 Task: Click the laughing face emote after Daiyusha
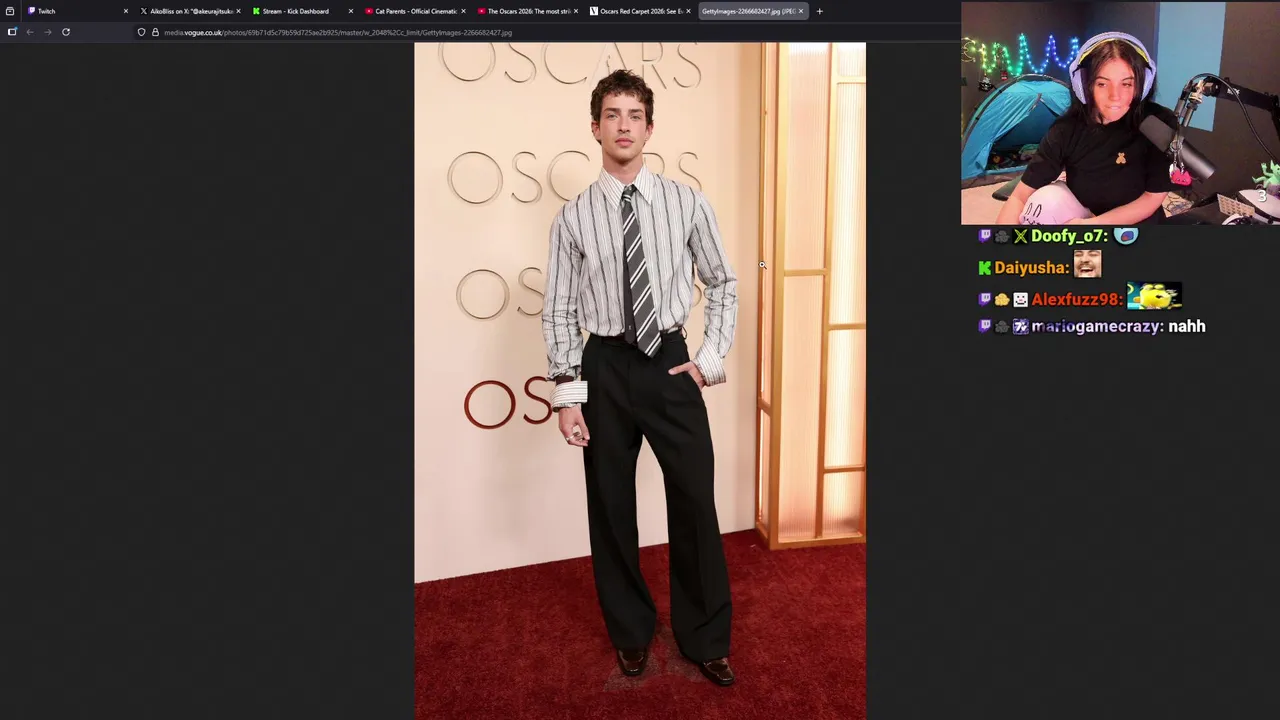pyautogui.click(x=1087, y=264)
